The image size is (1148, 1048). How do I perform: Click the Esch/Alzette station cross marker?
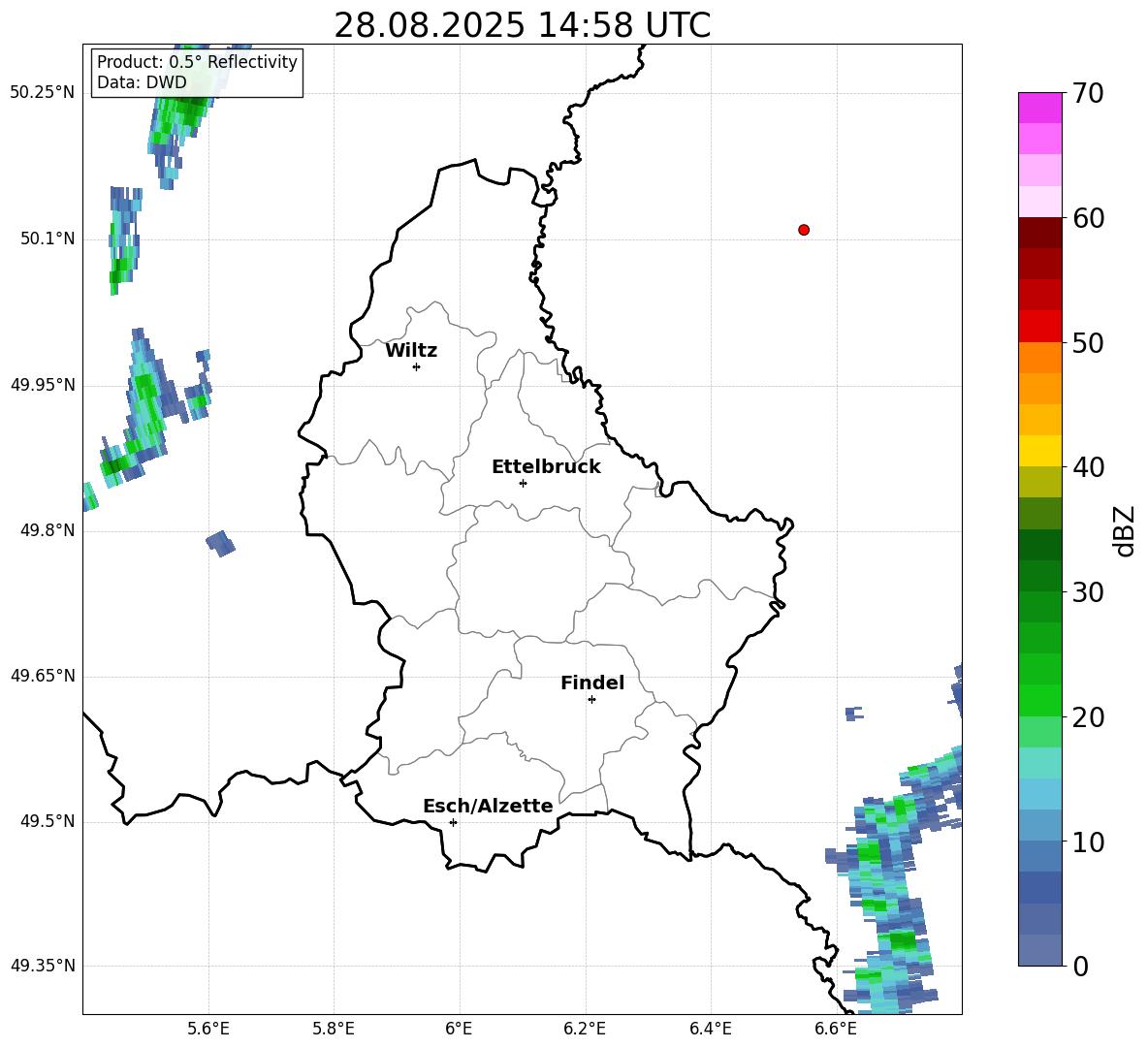(453, 822)
